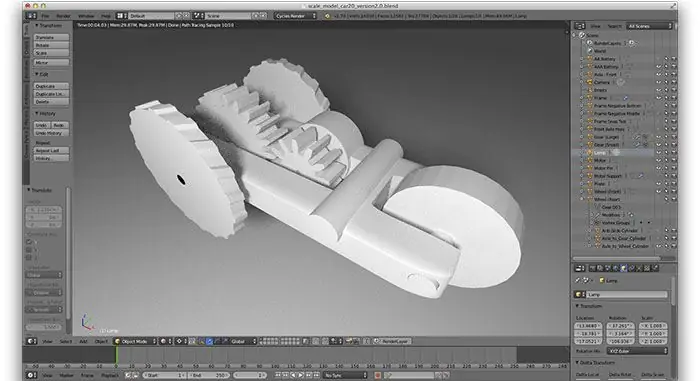Select the Object properties tab icon

(624, 268)
